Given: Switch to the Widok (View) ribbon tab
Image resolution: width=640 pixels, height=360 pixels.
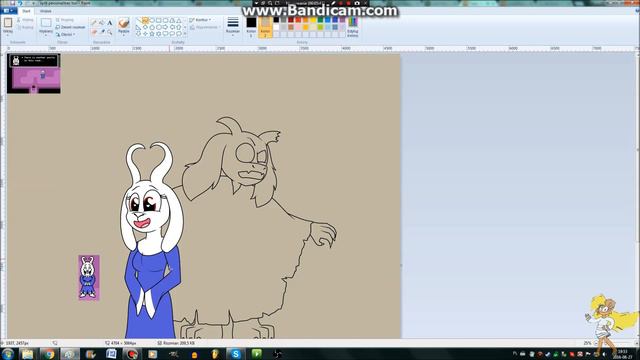Looking at the screenshot, I should [x=46, y=11].
